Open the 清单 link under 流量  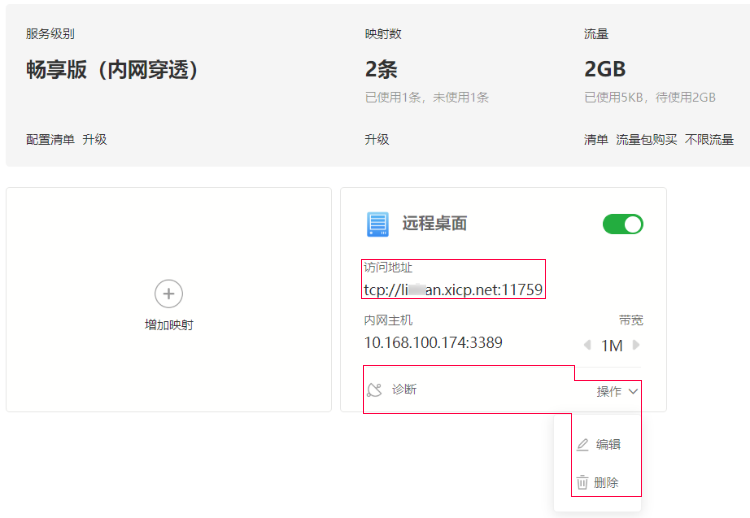pyautogui.click(x=596, y=140)
